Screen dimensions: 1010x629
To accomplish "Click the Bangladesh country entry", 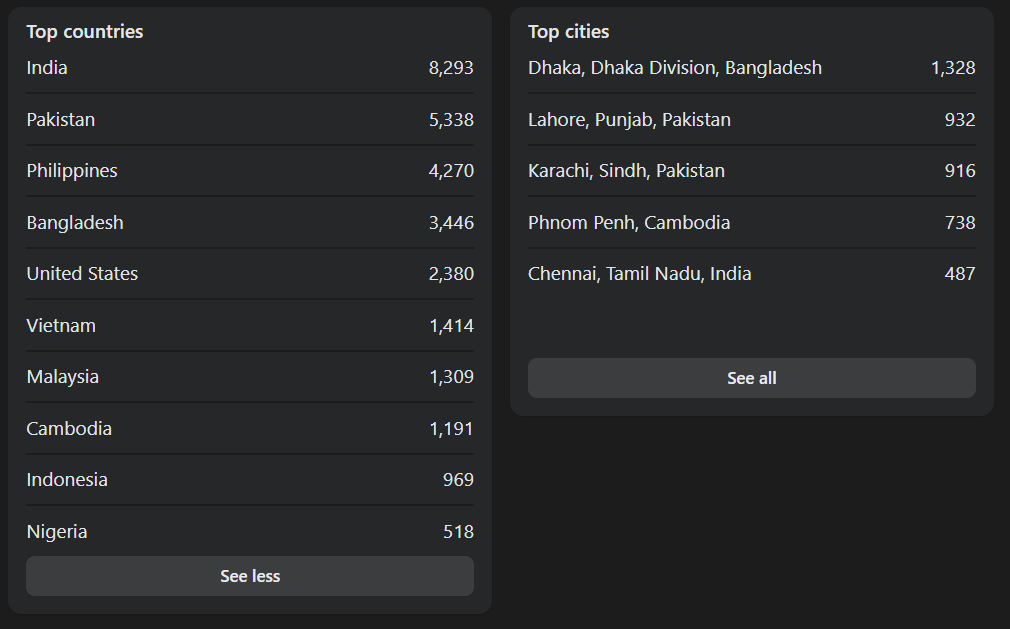I will [x=250, y=223].
